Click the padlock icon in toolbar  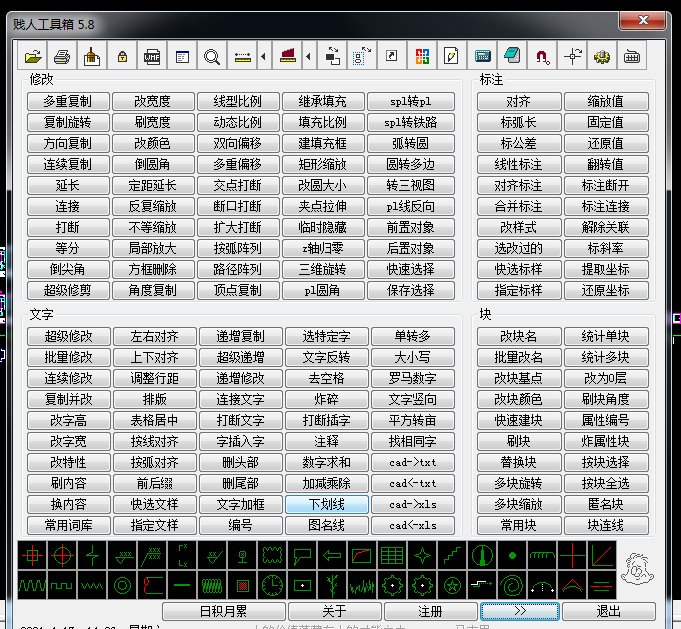tap(122, 56)
